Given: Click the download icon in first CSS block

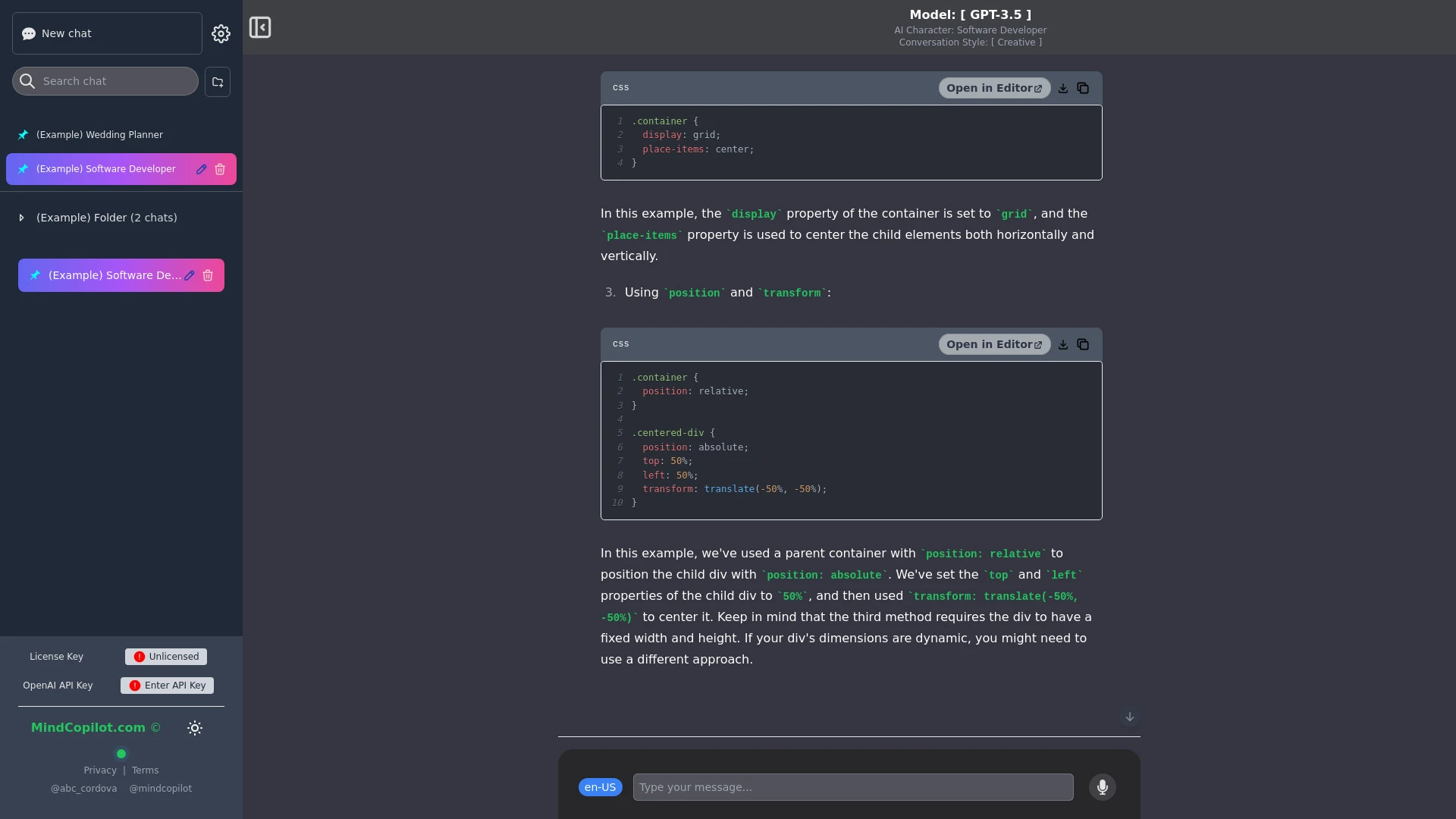Looking at the screenshot, I should click(1063, 88).
